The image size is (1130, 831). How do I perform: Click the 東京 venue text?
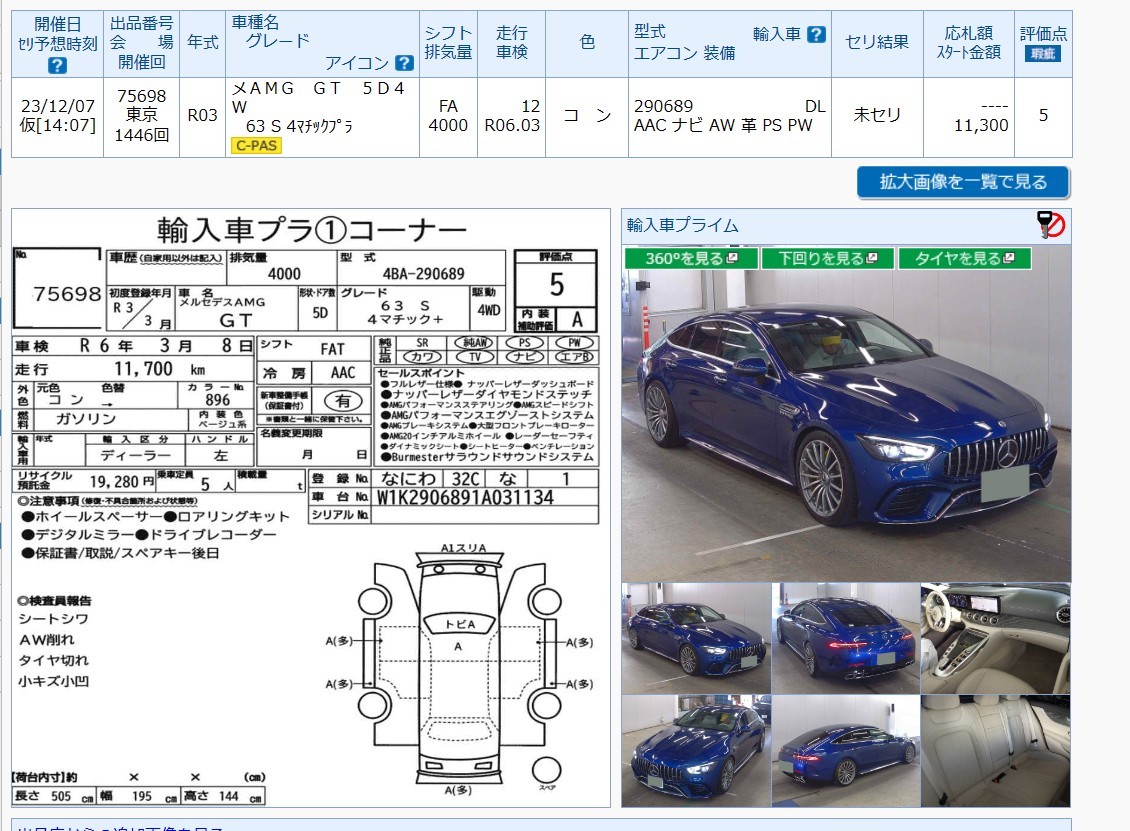[141, 115]
